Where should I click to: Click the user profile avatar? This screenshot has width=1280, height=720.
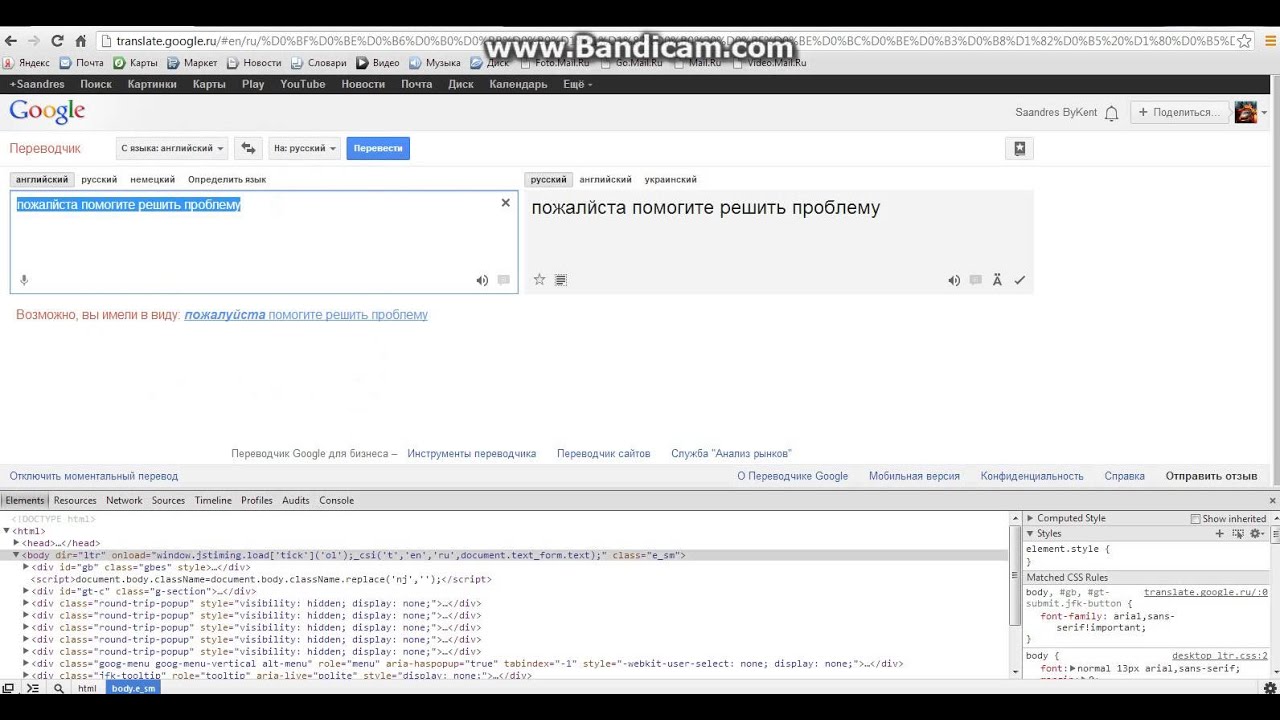click(x=1246, y=112)
